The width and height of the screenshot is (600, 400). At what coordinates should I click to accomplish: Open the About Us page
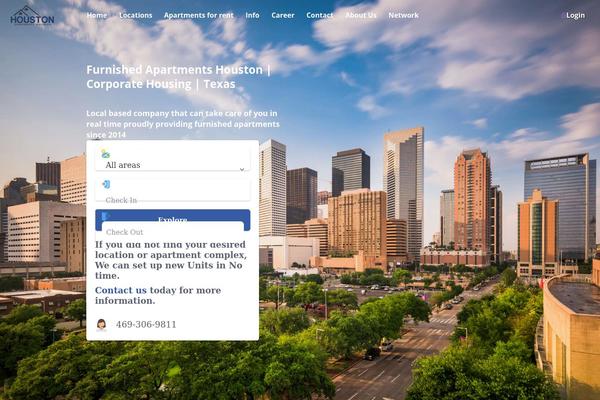click(x=361, y=15)
